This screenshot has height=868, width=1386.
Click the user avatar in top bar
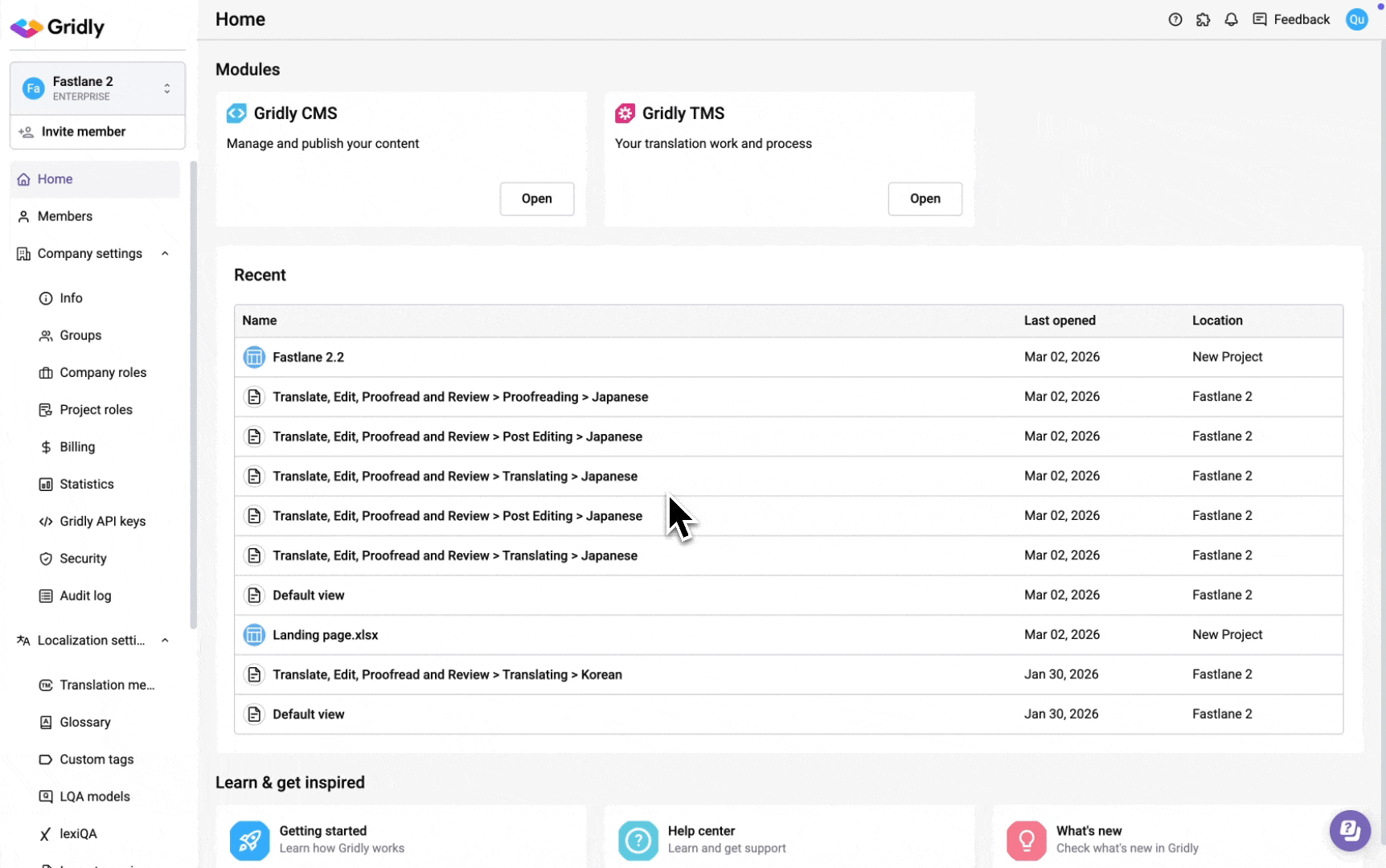pos(1356,19)
